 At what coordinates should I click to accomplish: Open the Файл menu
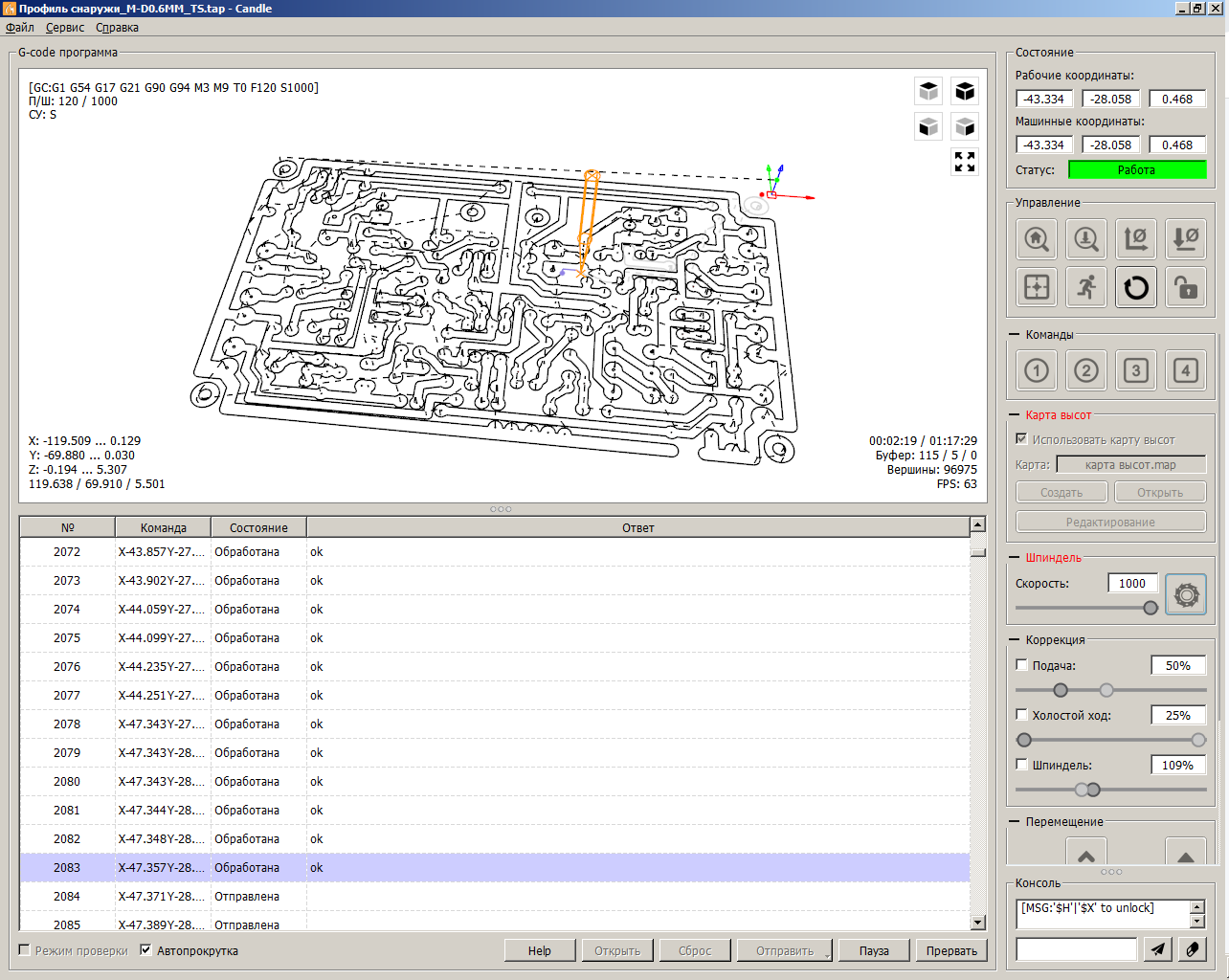[x=20, y=28]
